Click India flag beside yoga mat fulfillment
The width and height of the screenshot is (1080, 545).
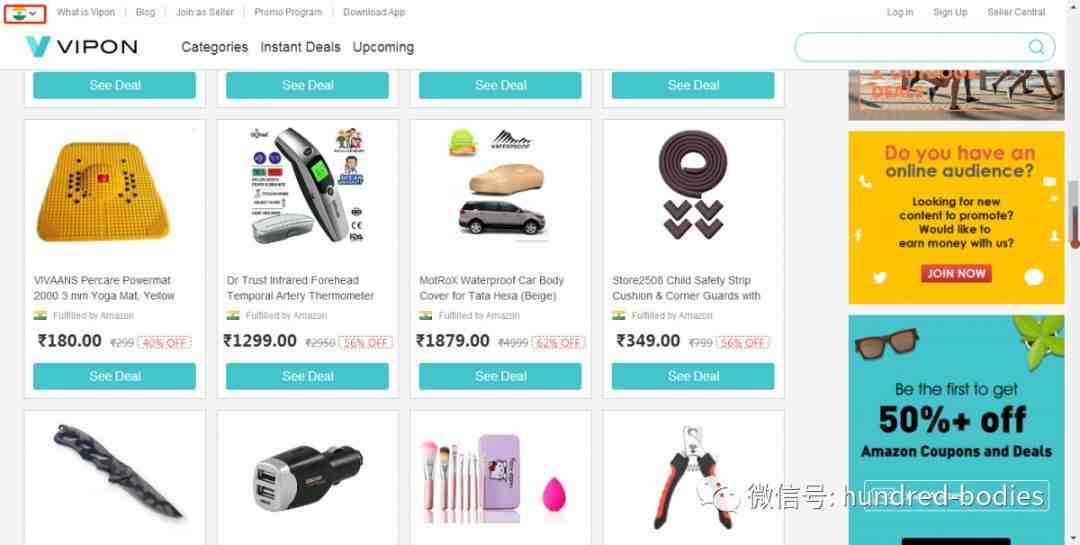click(x=40, y=316)
